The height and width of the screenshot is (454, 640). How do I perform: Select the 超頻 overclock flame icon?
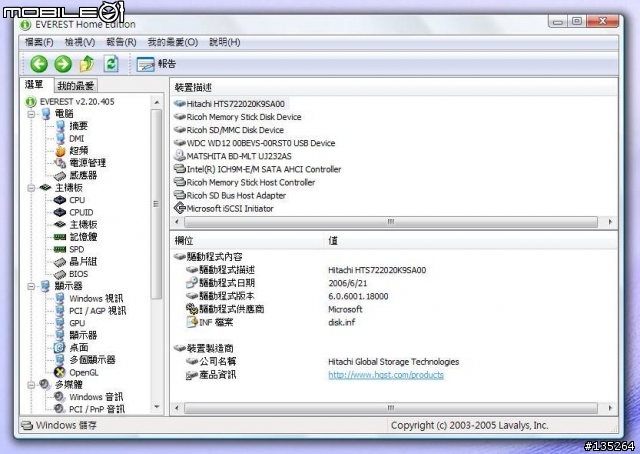pyautogui.click(x=60, y=151)
